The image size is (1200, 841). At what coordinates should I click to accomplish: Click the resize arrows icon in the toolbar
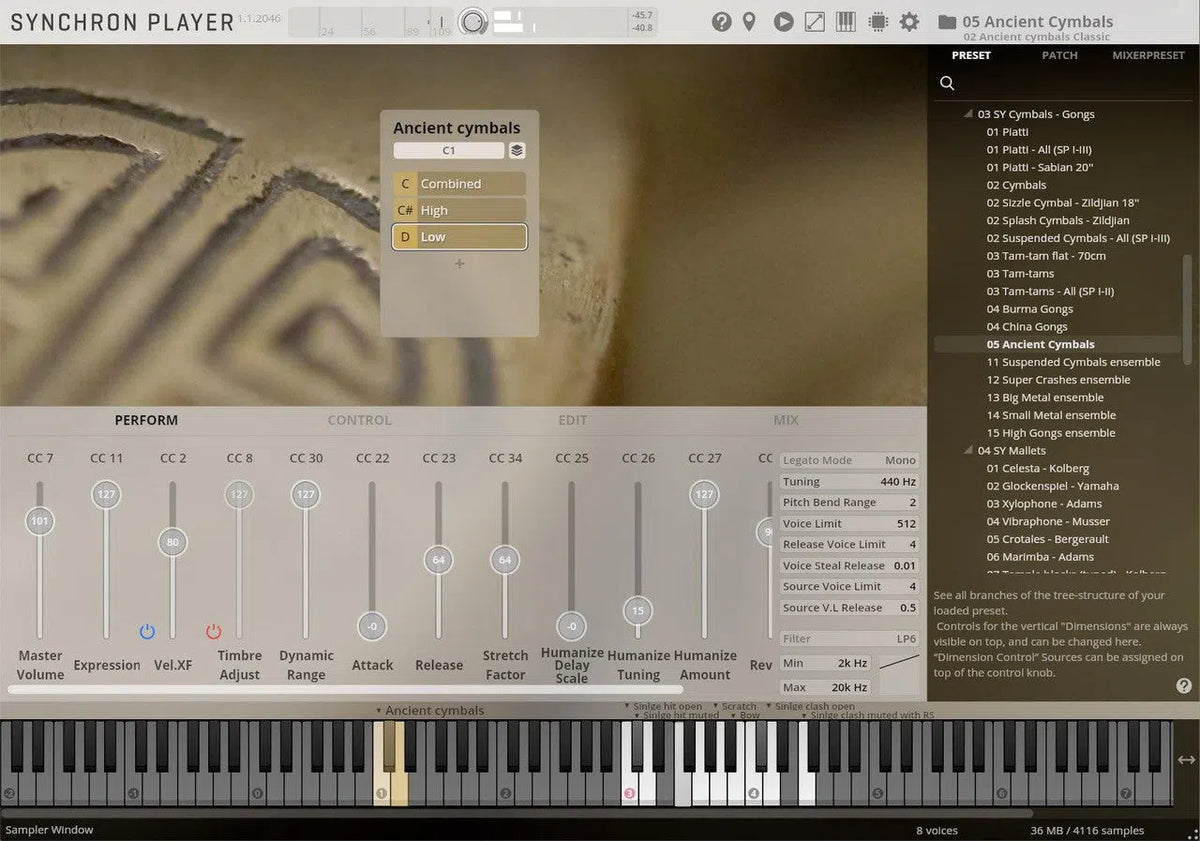pos(814,21)
